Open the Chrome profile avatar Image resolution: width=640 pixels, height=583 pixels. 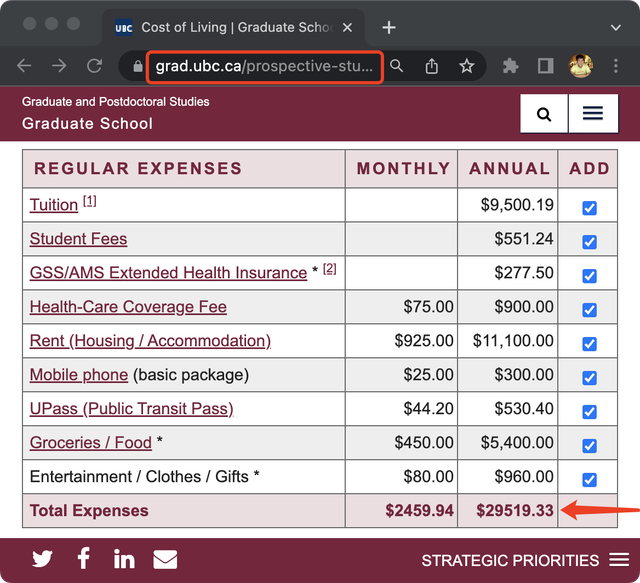pos(581,66)
